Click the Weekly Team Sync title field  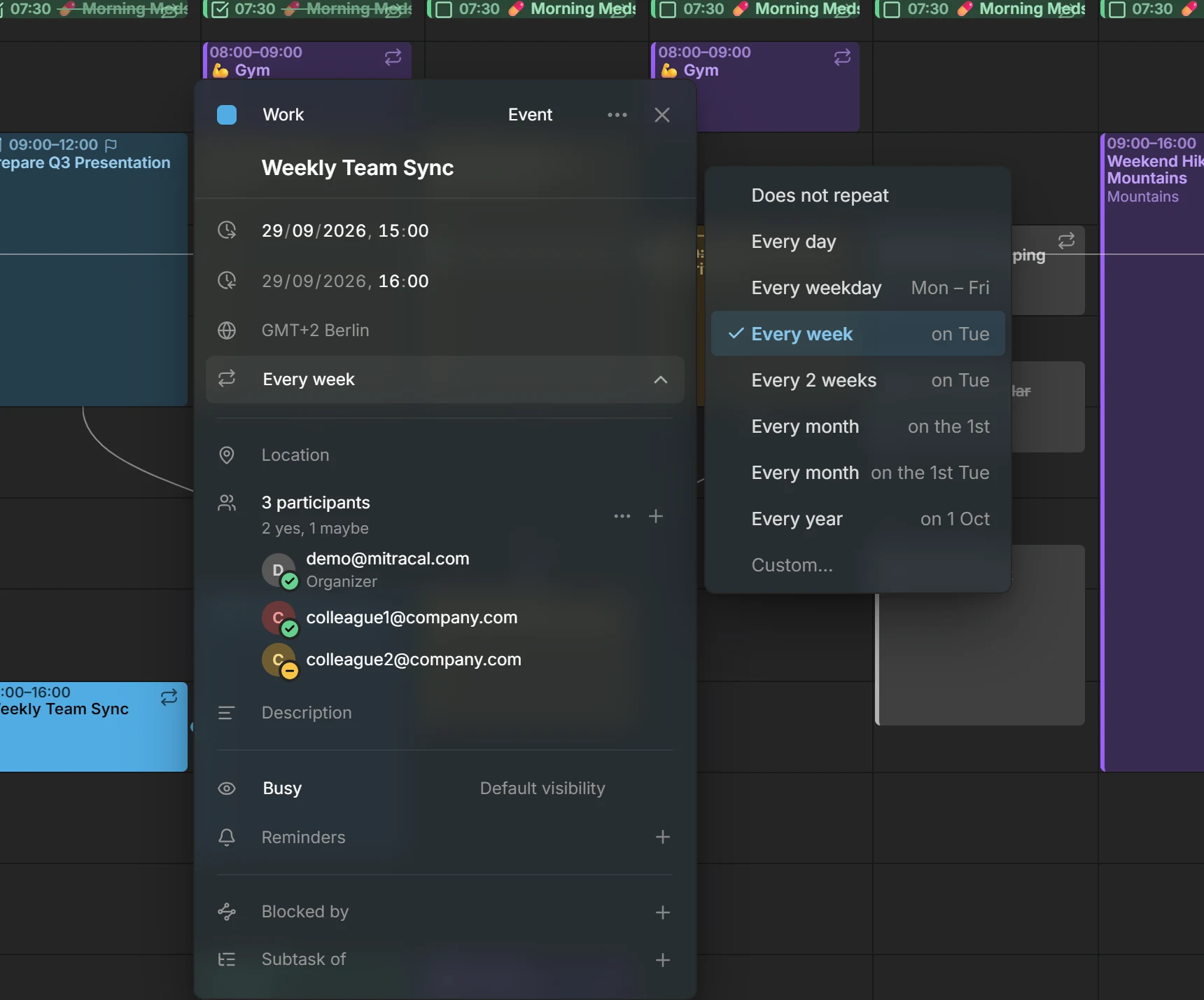point(358,168)
